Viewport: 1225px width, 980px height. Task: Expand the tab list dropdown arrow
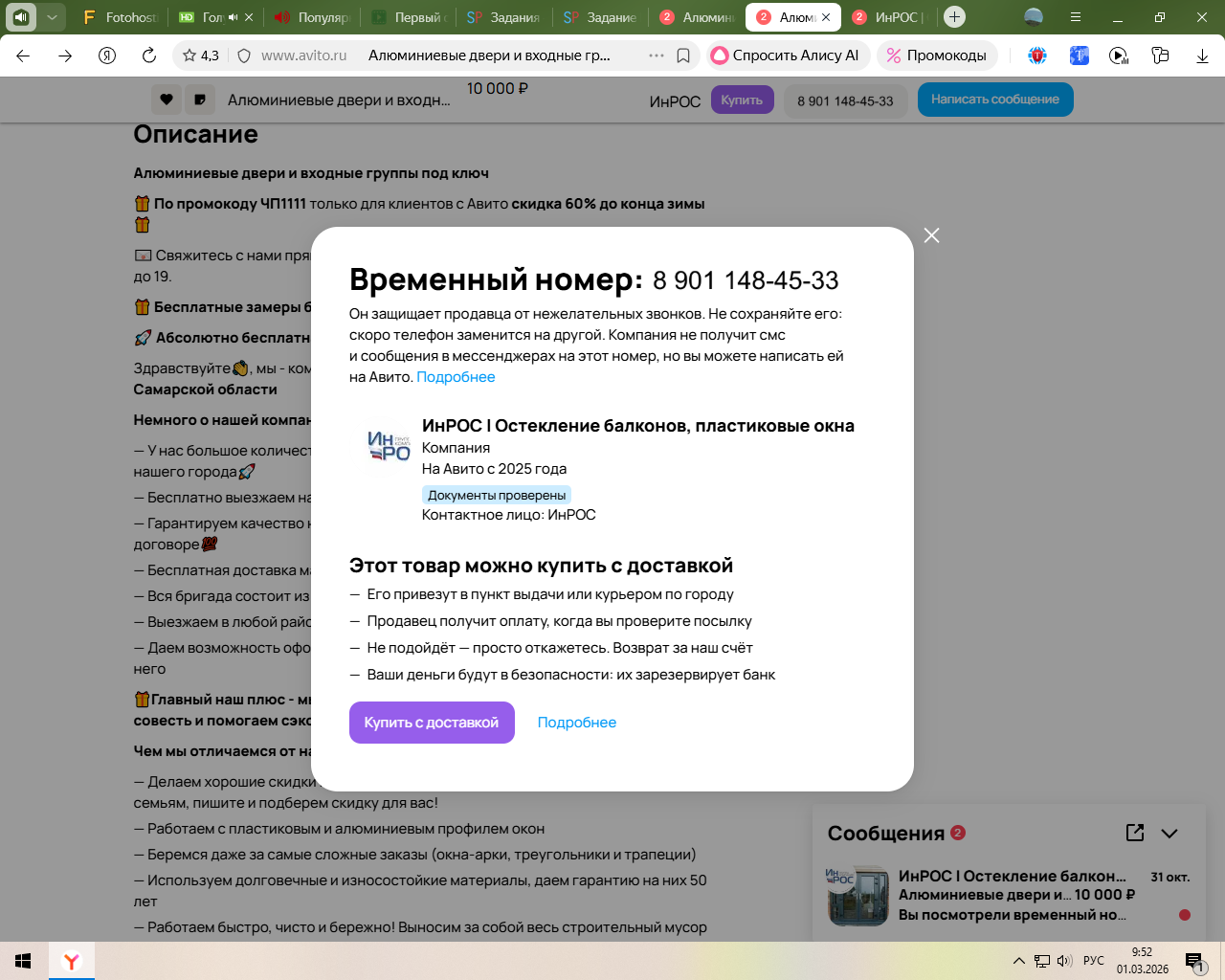tap(52, 17)
